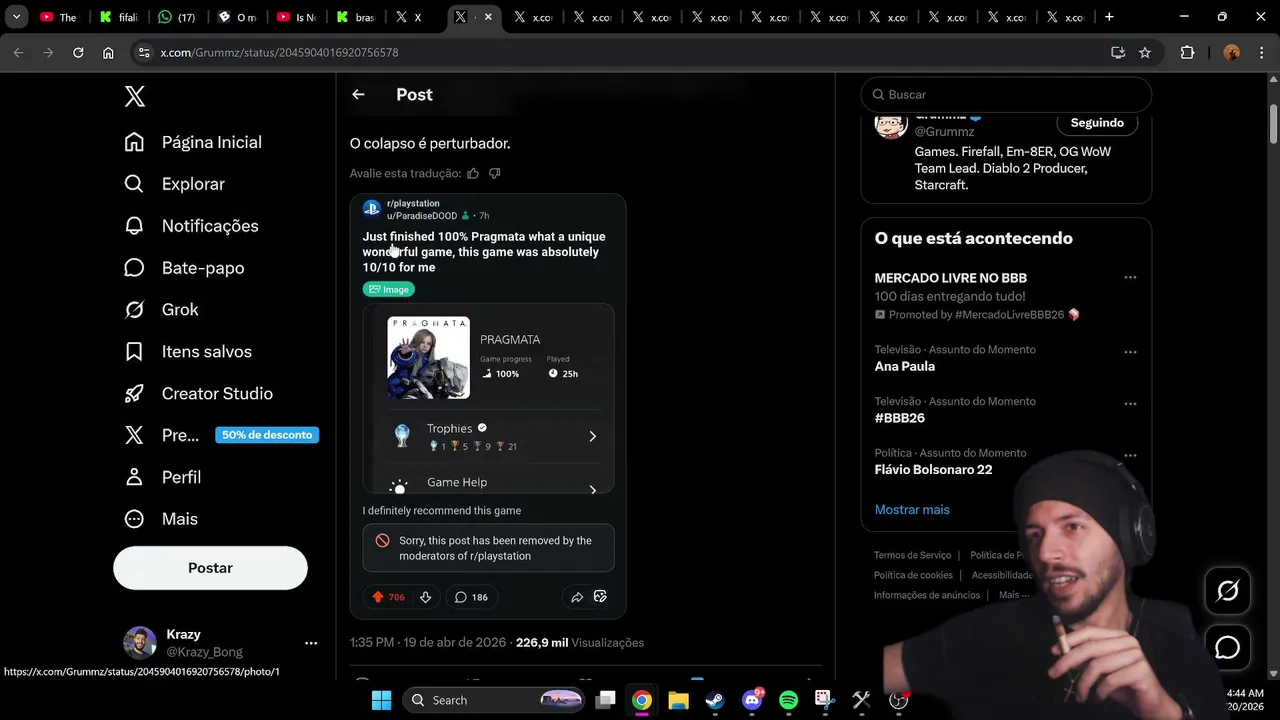Open Explorar in the sidebar
This screenshot has width=1280, height=720.
[175, 184]
